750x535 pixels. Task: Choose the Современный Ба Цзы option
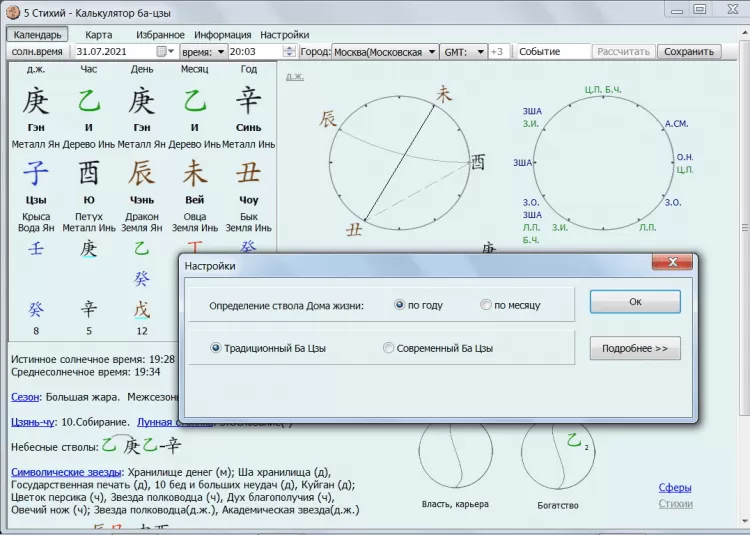389,348
